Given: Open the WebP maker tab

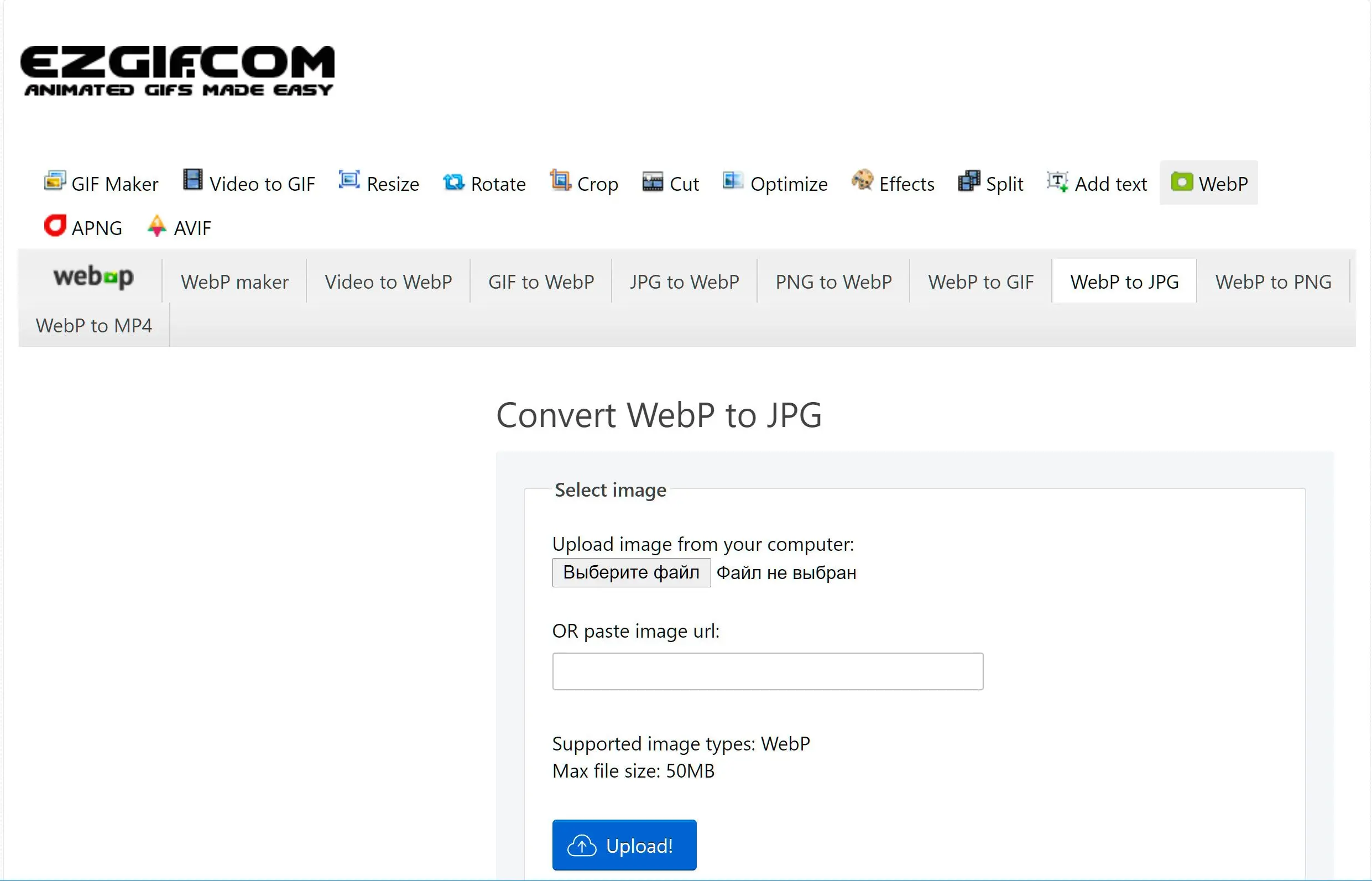Looking at the screenshot, I should (x=234, y=282).
